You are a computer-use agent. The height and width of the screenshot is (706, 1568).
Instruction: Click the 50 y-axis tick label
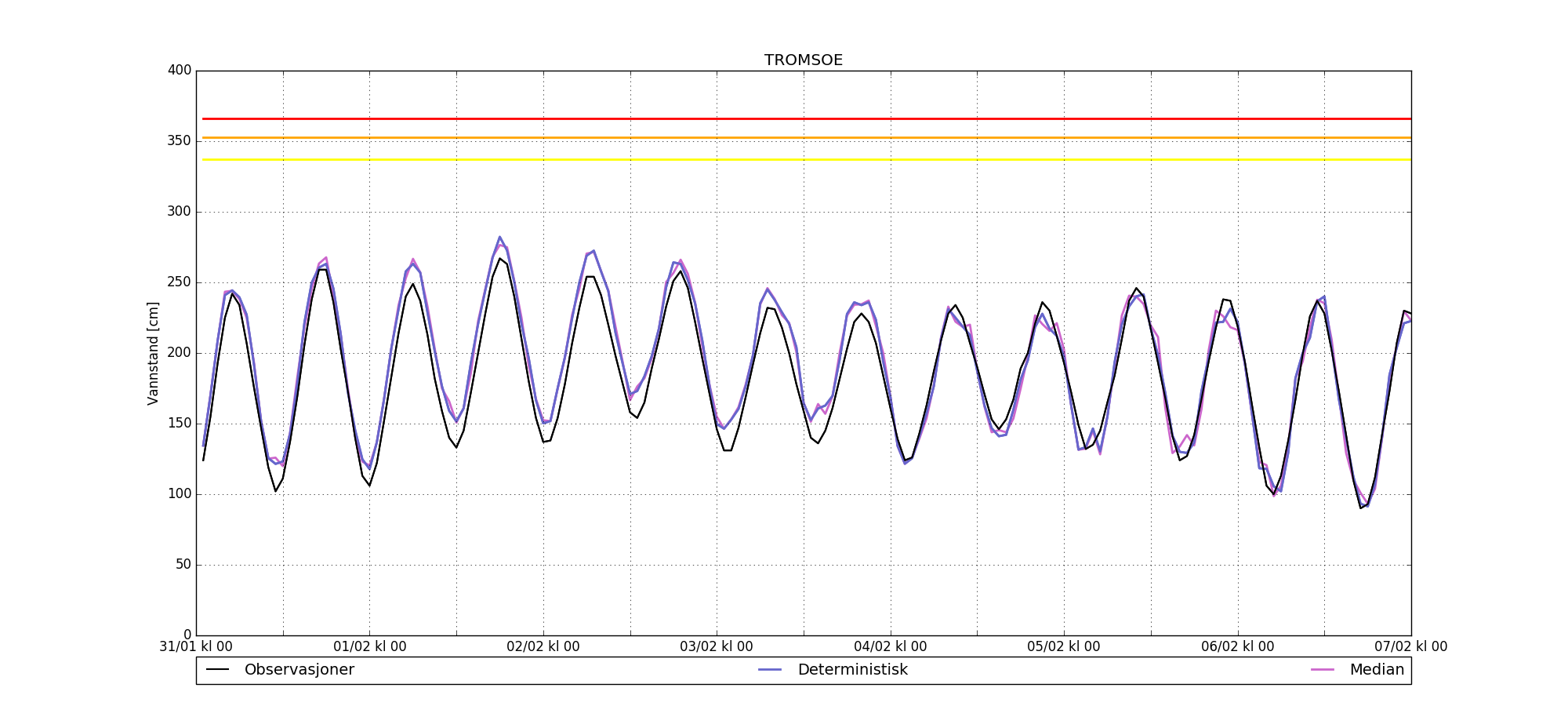[x=183, y=565]
